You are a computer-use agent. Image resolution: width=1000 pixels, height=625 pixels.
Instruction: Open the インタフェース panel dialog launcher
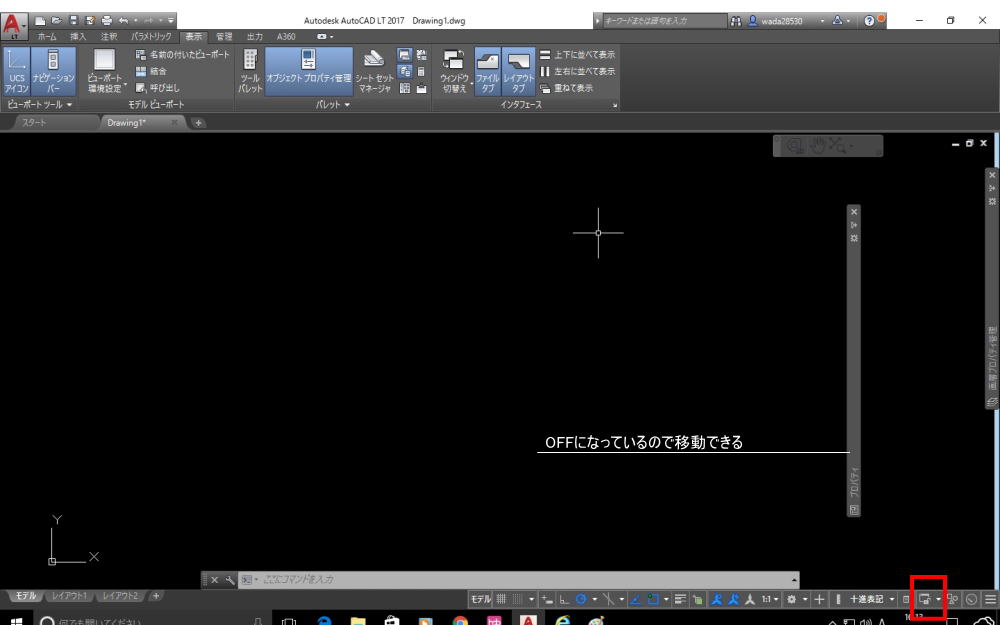(x=615, y=106)
